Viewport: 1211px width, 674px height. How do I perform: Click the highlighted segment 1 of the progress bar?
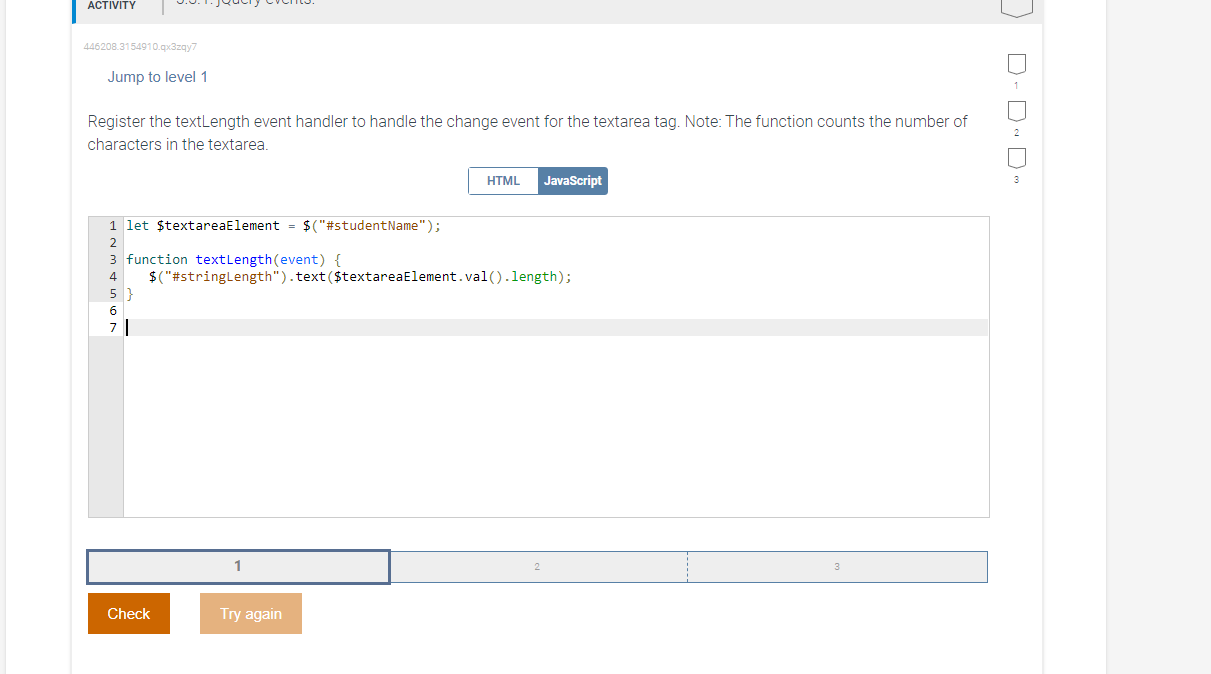pyautogui.click(x=238, y=566)
